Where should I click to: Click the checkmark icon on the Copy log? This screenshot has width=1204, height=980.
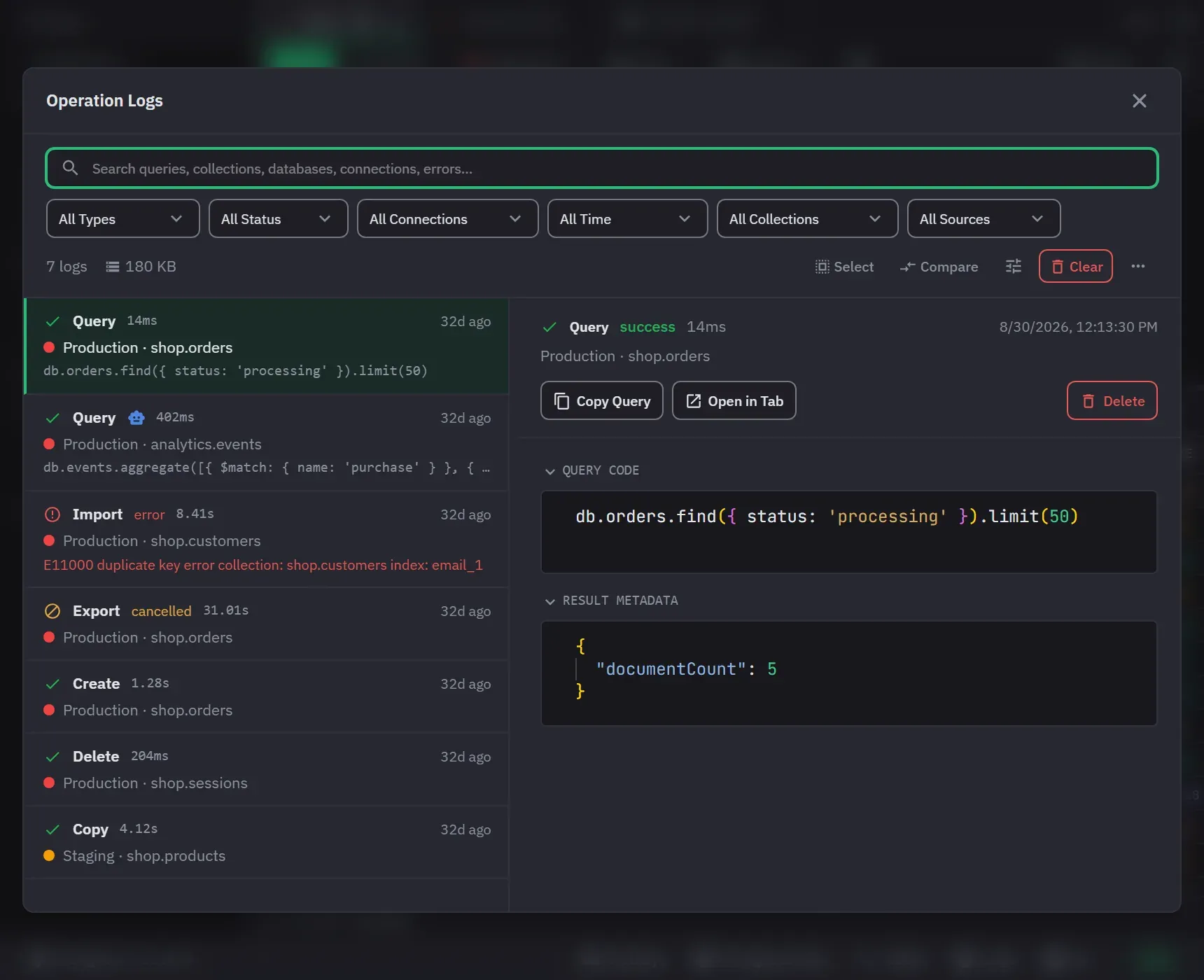[52, 829]
